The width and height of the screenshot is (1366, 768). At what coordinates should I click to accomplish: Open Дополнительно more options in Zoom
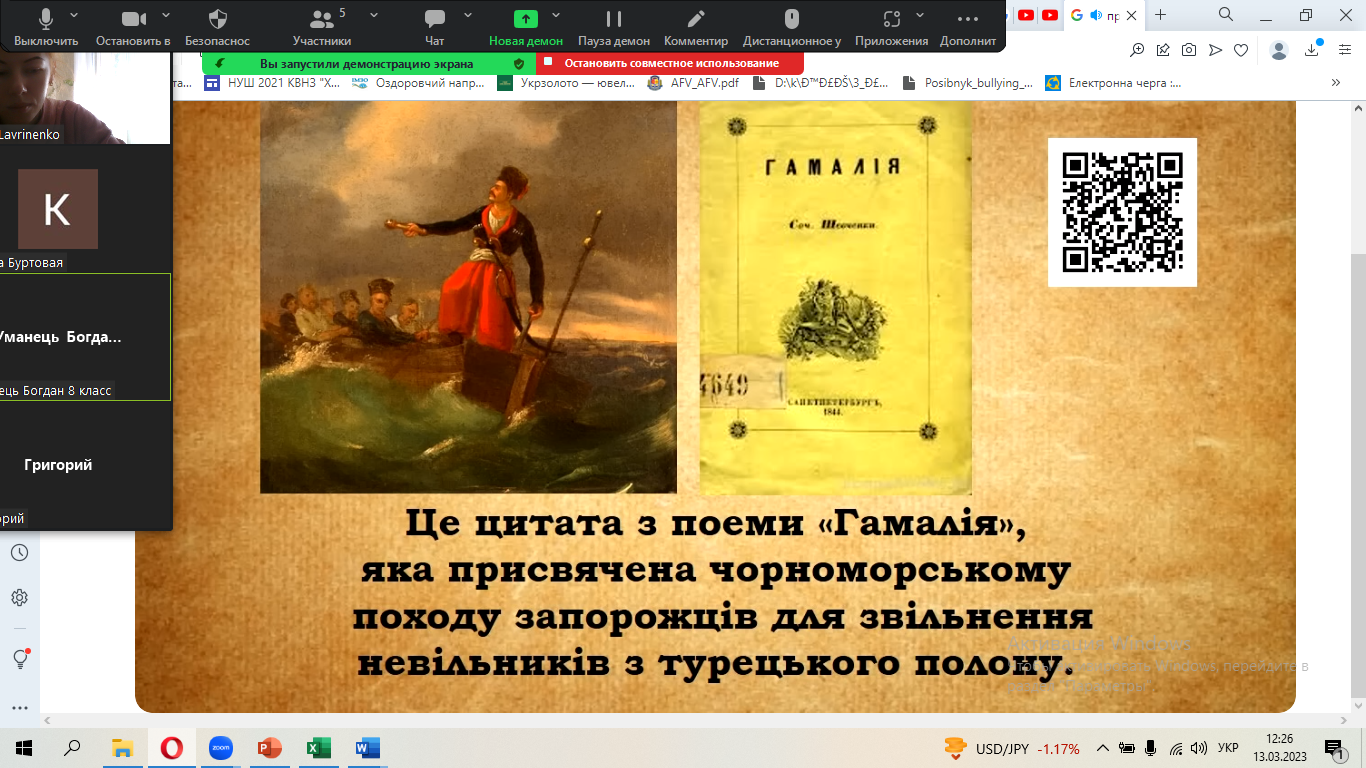[x=968, y=27]
